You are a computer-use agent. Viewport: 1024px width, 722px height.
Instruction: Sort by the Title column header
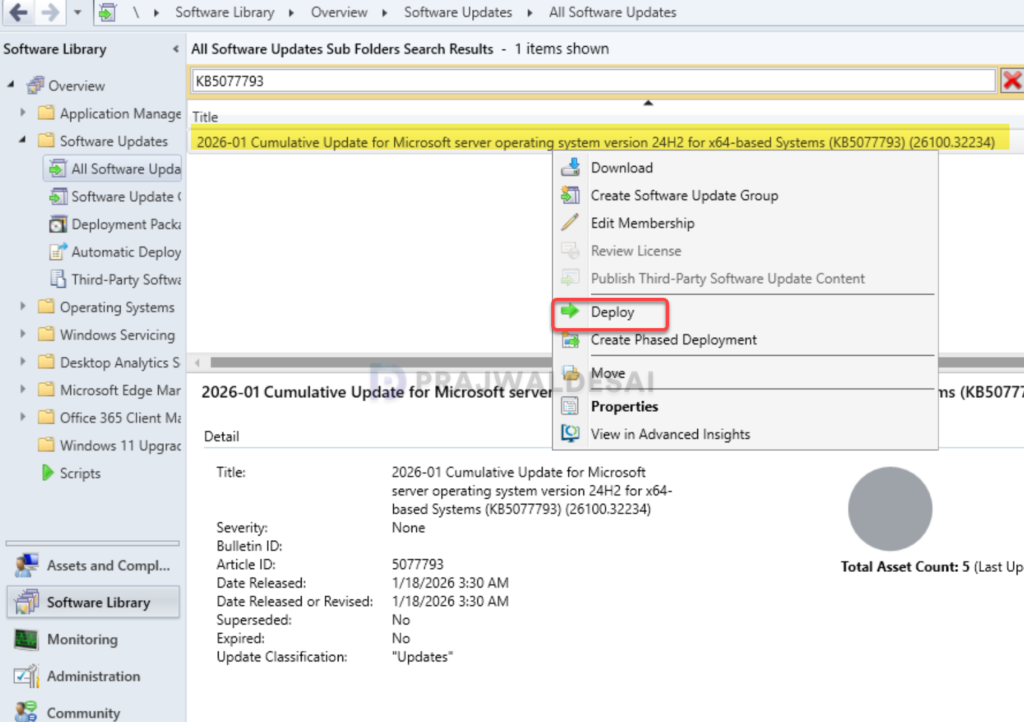pyautogui.click(x=205, y=117)
